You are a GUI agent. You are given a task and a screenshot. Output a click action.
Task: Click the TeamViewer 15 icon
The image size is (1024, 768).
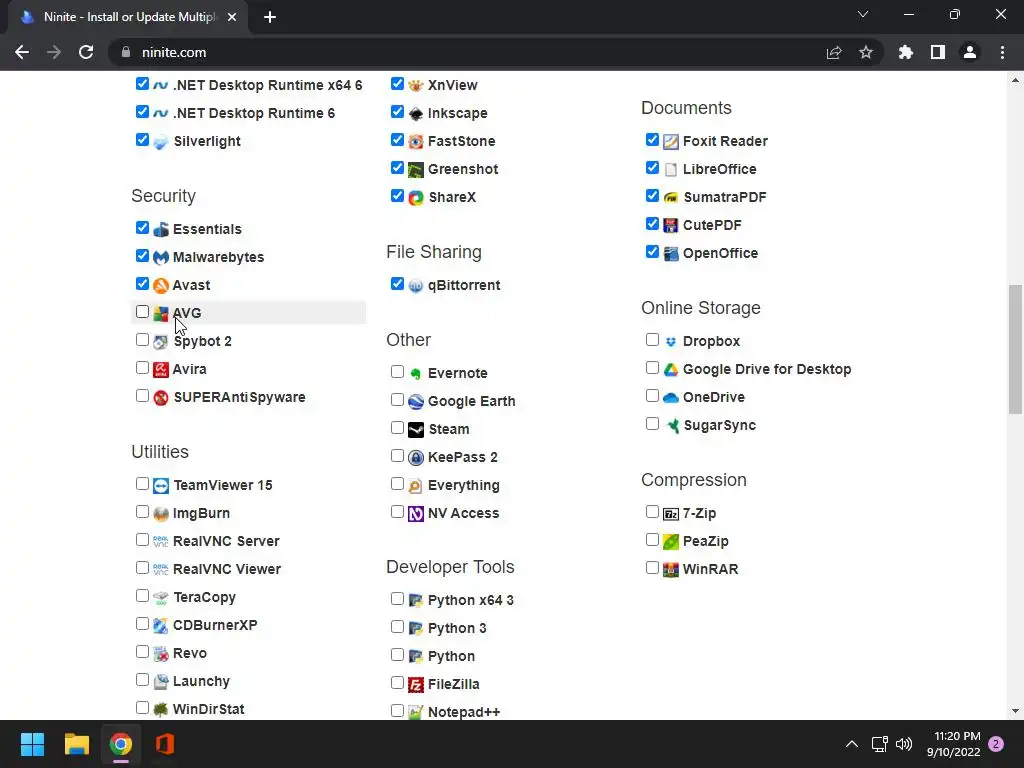point(161,486)
